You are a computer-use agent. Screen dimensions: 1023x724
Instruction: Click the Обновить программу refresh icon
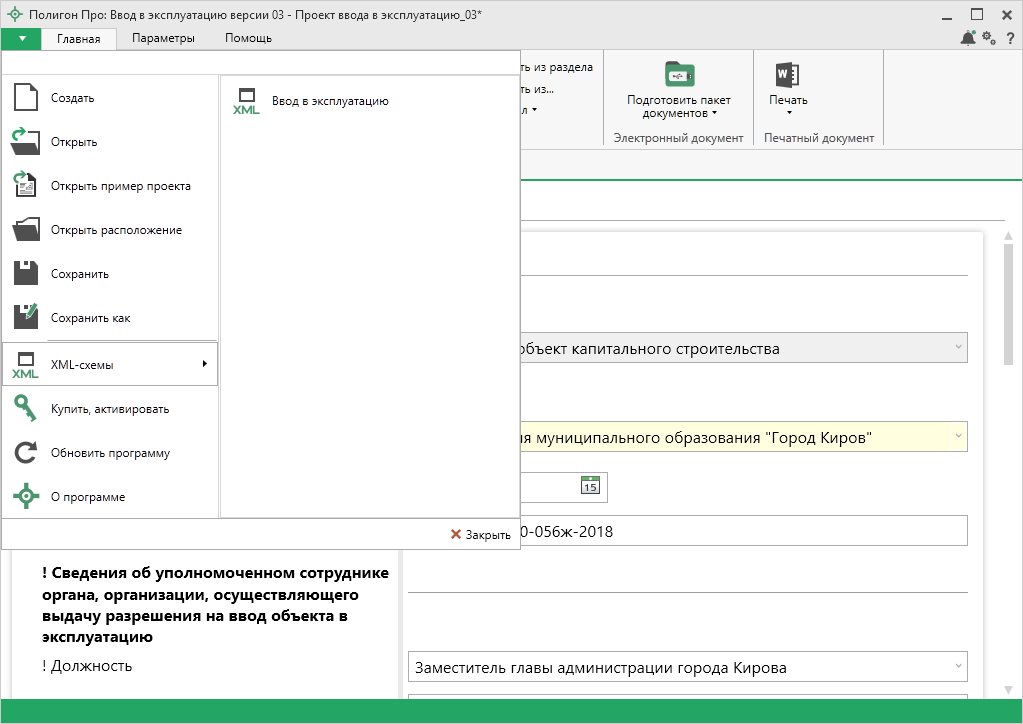point(25,453)
